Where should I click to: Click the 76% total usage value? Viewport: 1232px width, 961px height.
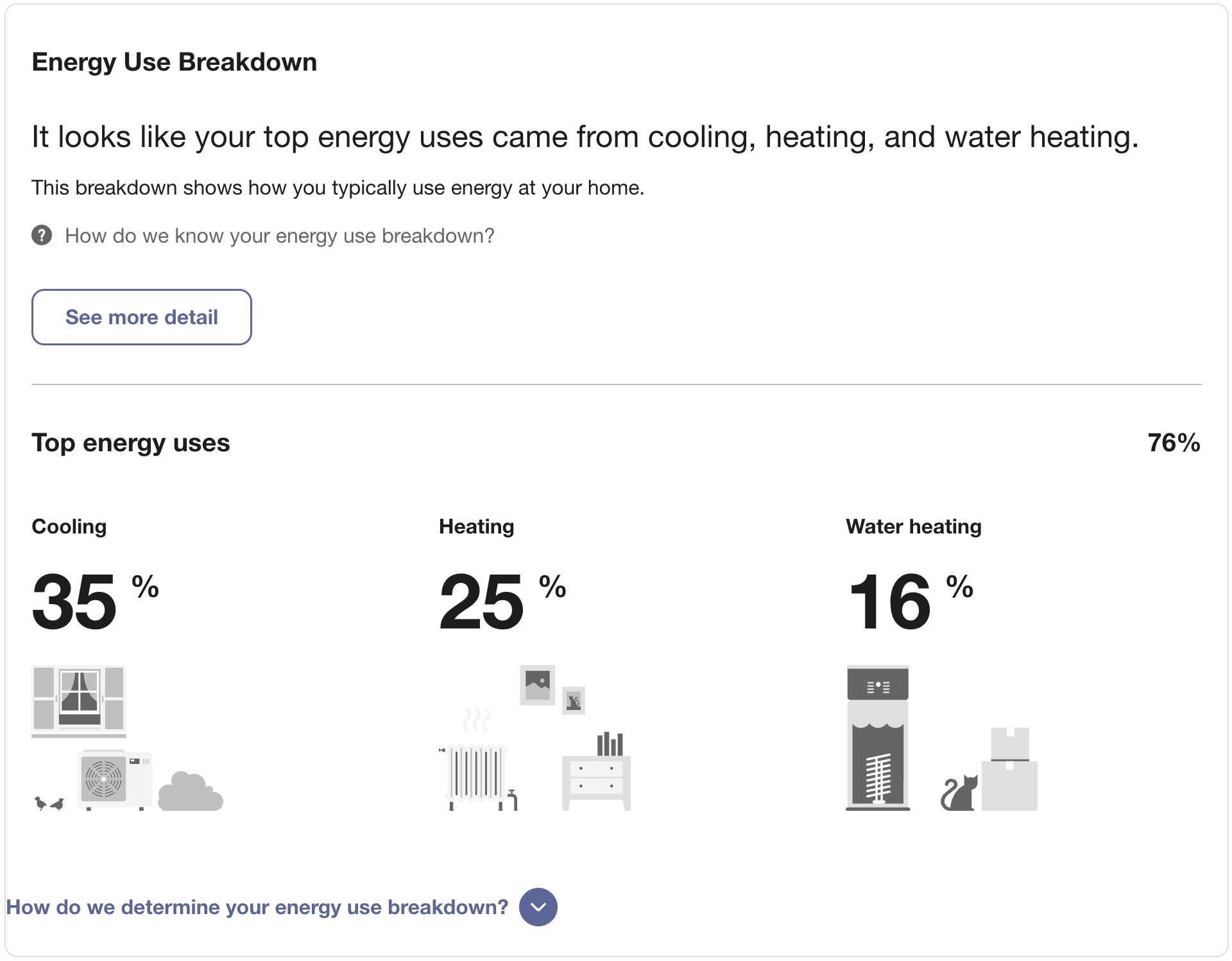(1174, 442)
